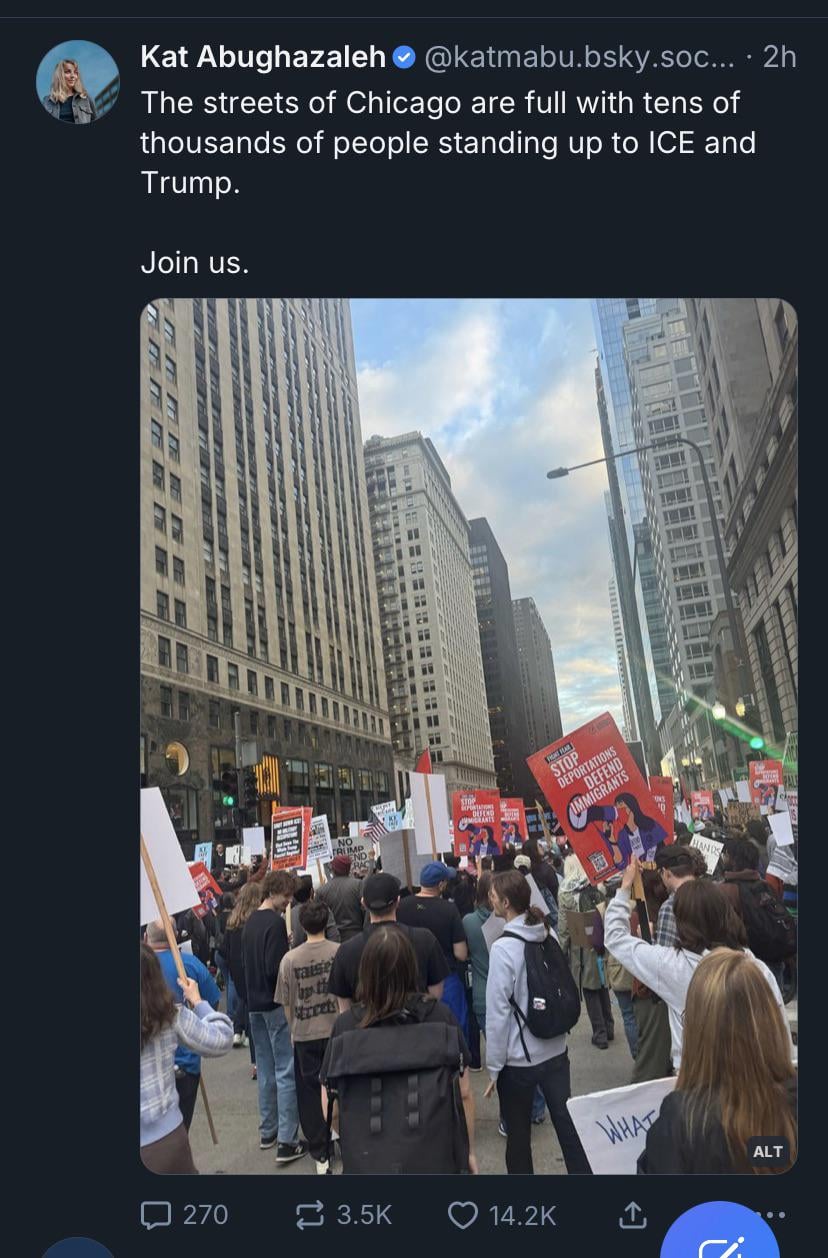
Task: Open the @katmabu.bsky.soc... handle link
Action: pos(580,57)
